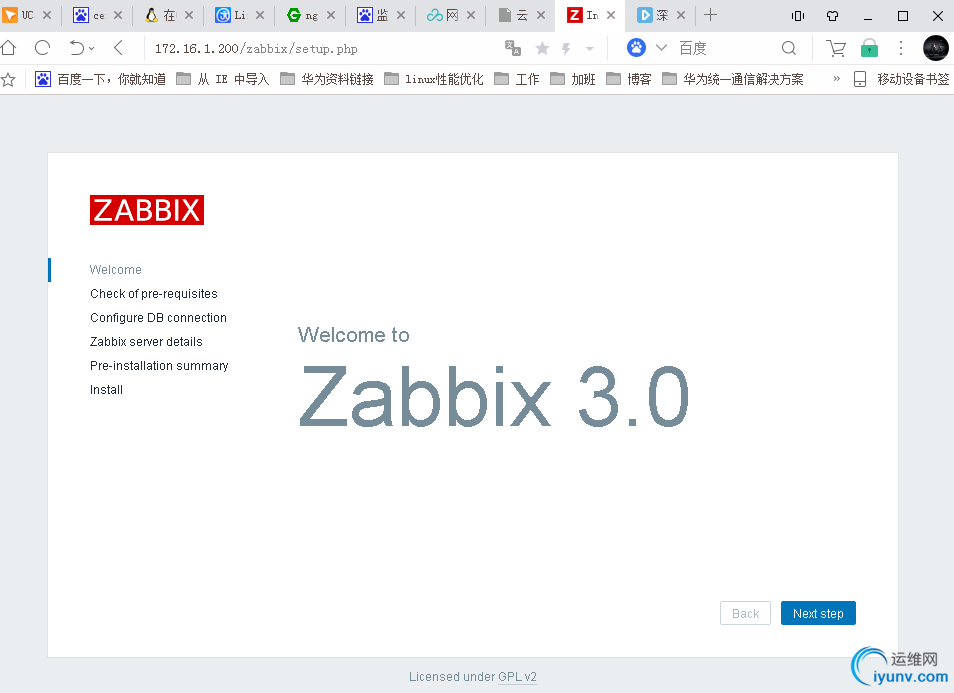This screenshot has height=693, width=954.
Task: Click the 百度 search input field
Action: pos(724,48)
